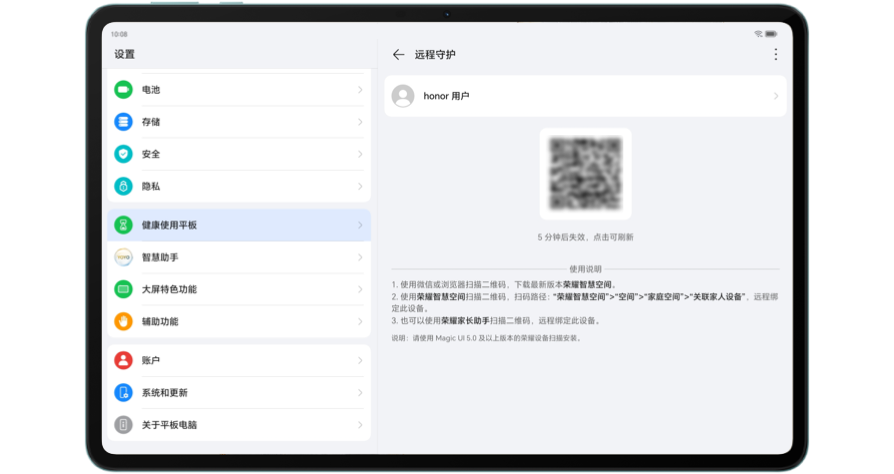Expand the 账户 row chevron
This screenshot has width=894, height=474.
[360, 360]
